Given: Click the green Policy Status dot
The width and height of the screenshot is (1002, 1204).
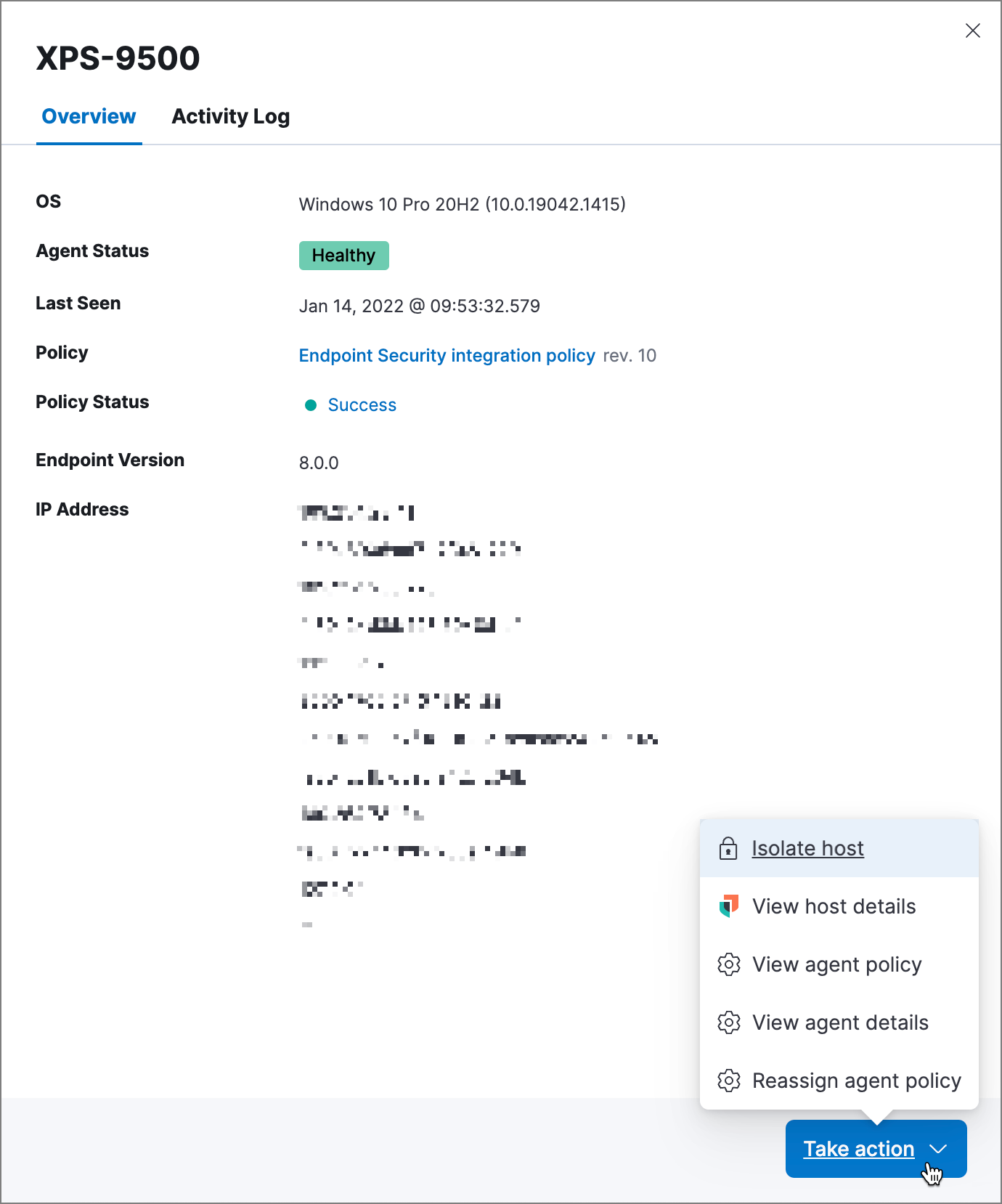Looking at the screenshot, I should 311,405.
